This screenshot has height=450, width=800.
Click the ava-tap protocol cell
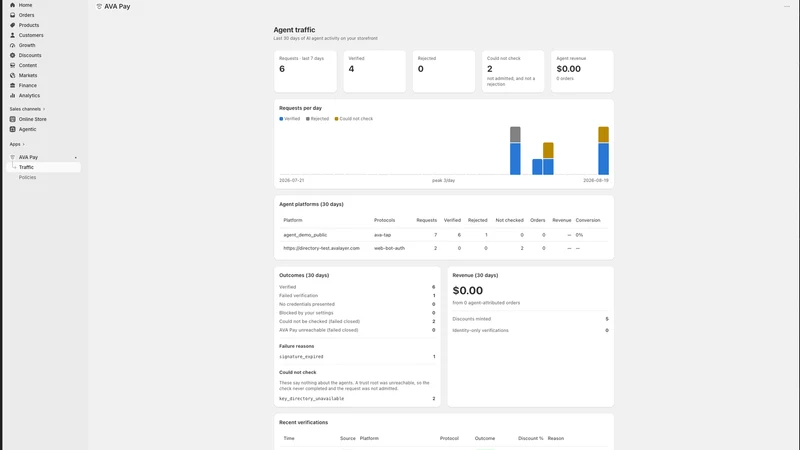pyautogui.click(x=383, y=235)
